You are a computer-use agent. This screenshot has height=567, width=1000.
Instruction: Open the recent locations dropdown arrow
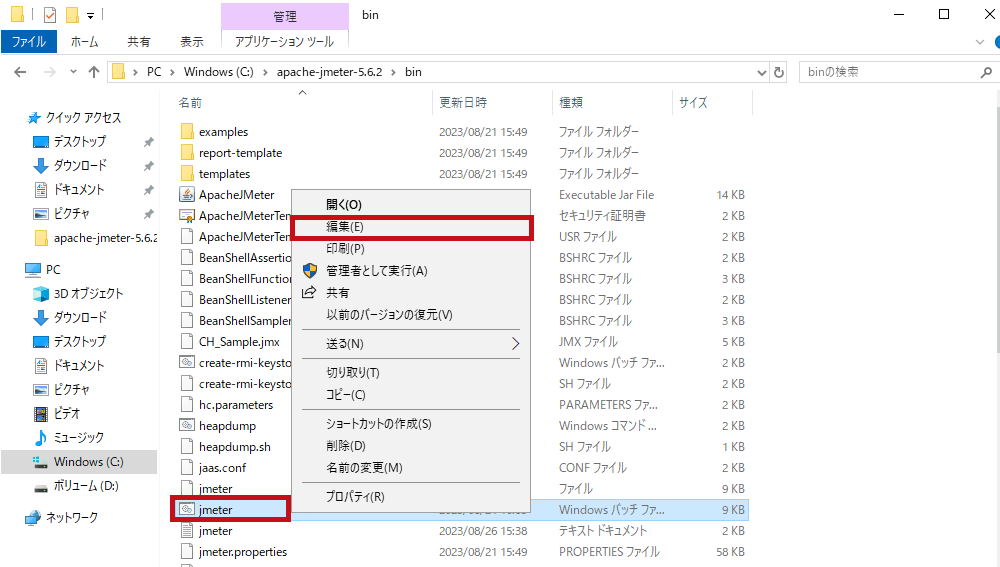coord(73,72)
